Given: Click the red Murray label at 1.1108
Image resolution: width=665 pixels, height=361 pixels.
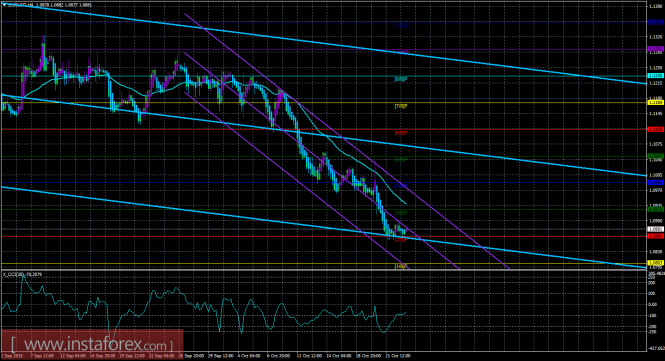Looking at the screenshot, I should [401, 133].
